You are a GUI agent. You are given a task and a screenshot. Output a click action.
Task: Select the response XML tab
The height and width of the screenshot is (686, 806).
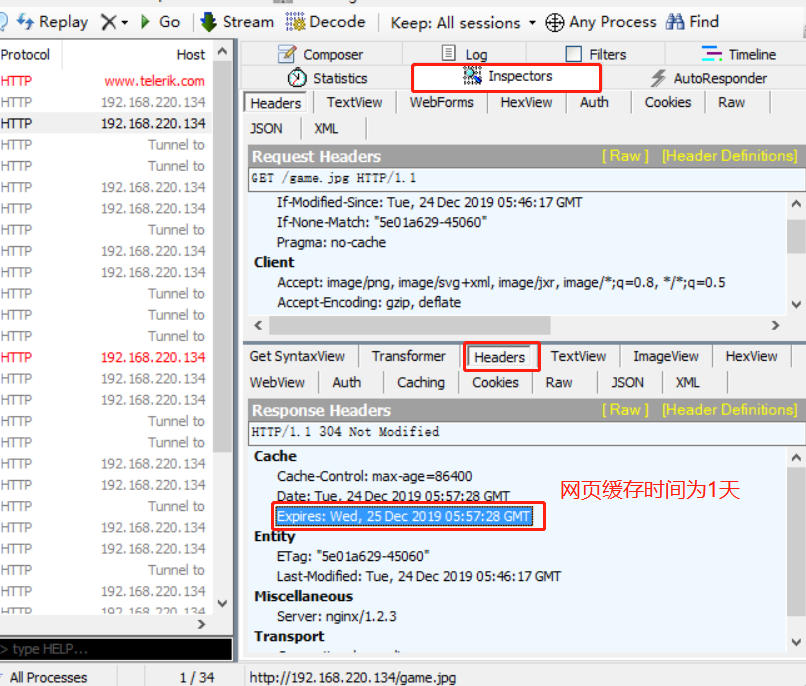[x=687, y=382]
